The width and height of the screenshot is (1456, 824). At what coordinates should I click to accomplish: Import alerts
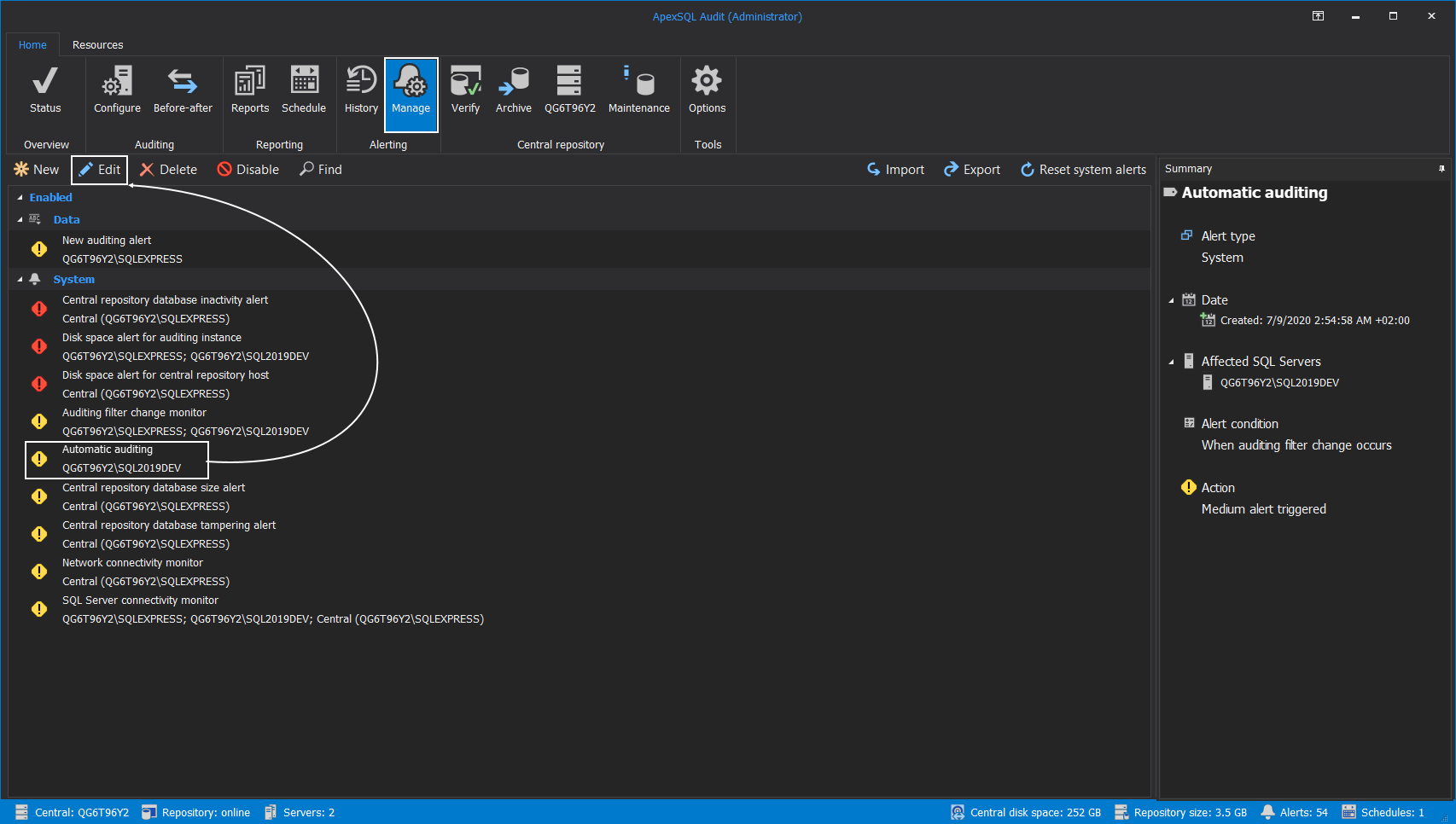[x=896, y=170]
